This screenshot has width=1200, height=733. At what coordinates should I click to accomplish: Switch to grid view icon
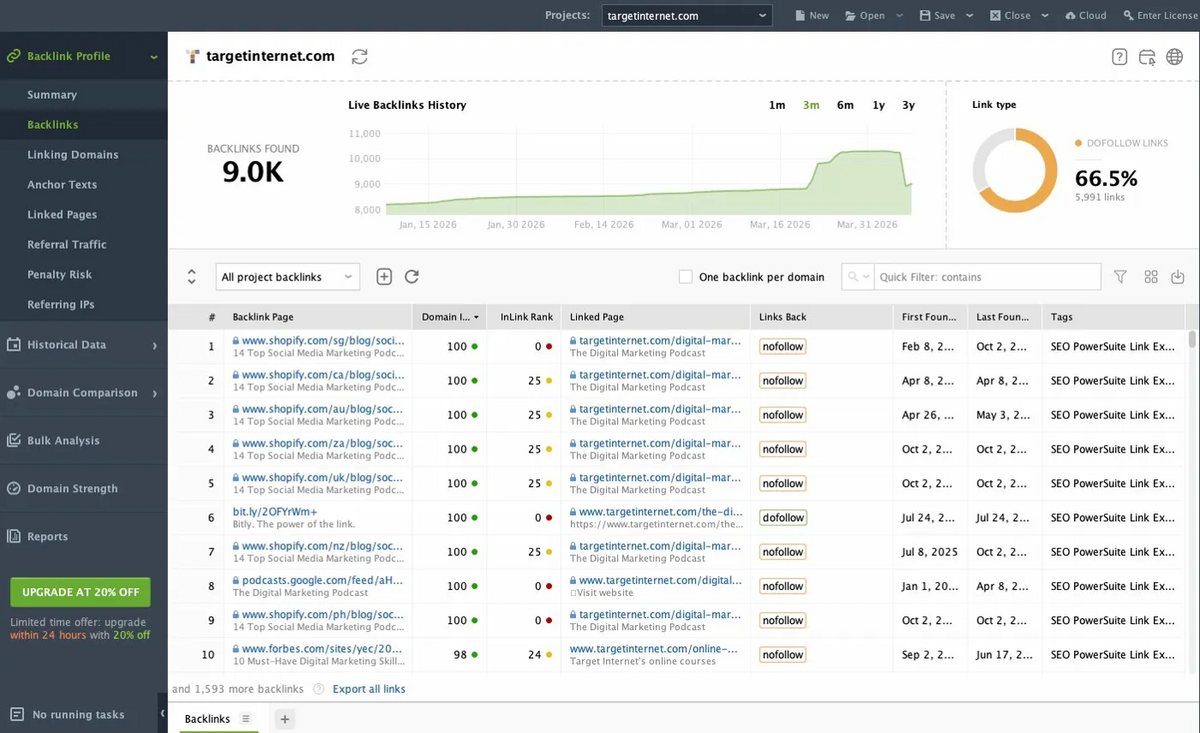point(1151,277)
